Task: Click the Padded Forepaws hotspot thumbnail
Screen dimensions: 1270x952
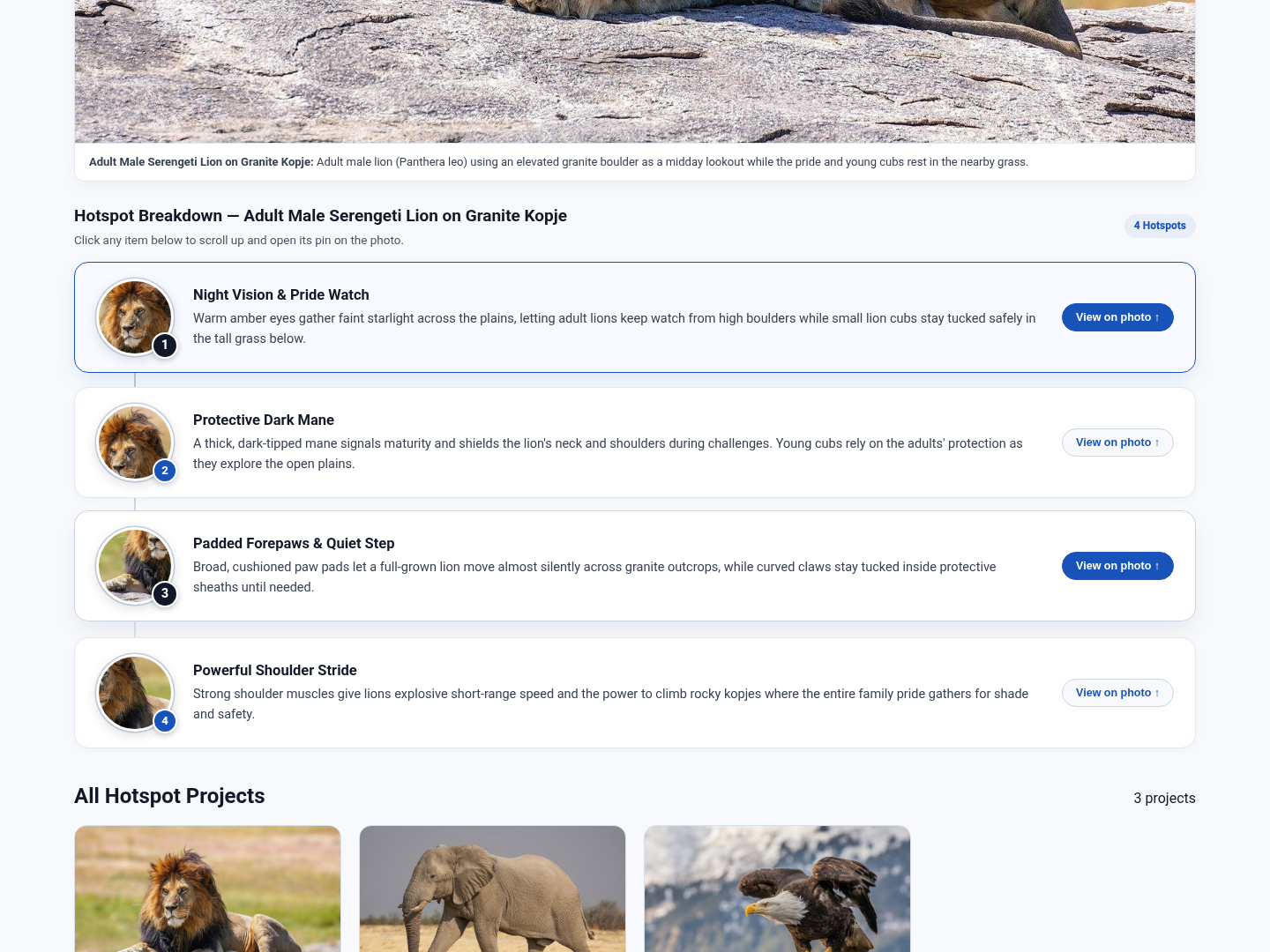Action: pos(135,566)
